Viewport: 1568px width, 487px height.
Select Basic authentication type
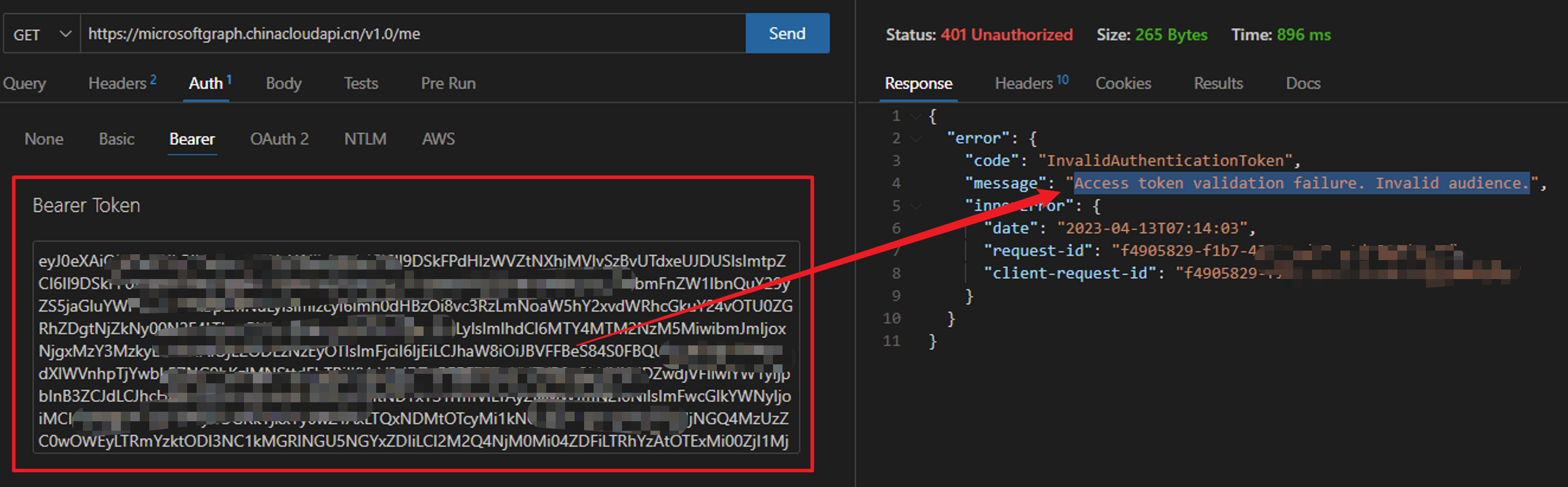point(116,139)
